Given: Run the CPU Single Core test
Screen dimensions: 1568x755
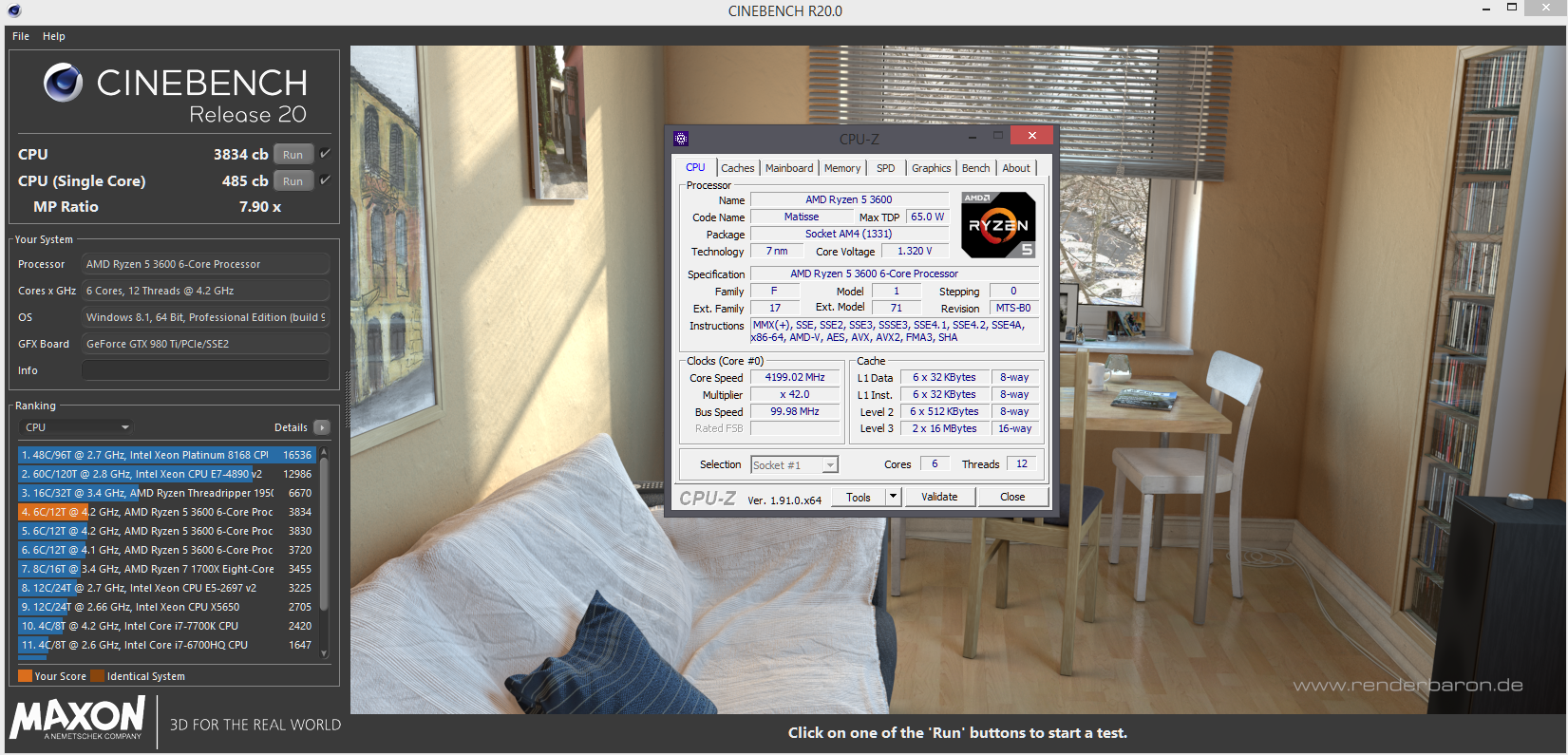Looking at the screenshot, I should [293, 181].
